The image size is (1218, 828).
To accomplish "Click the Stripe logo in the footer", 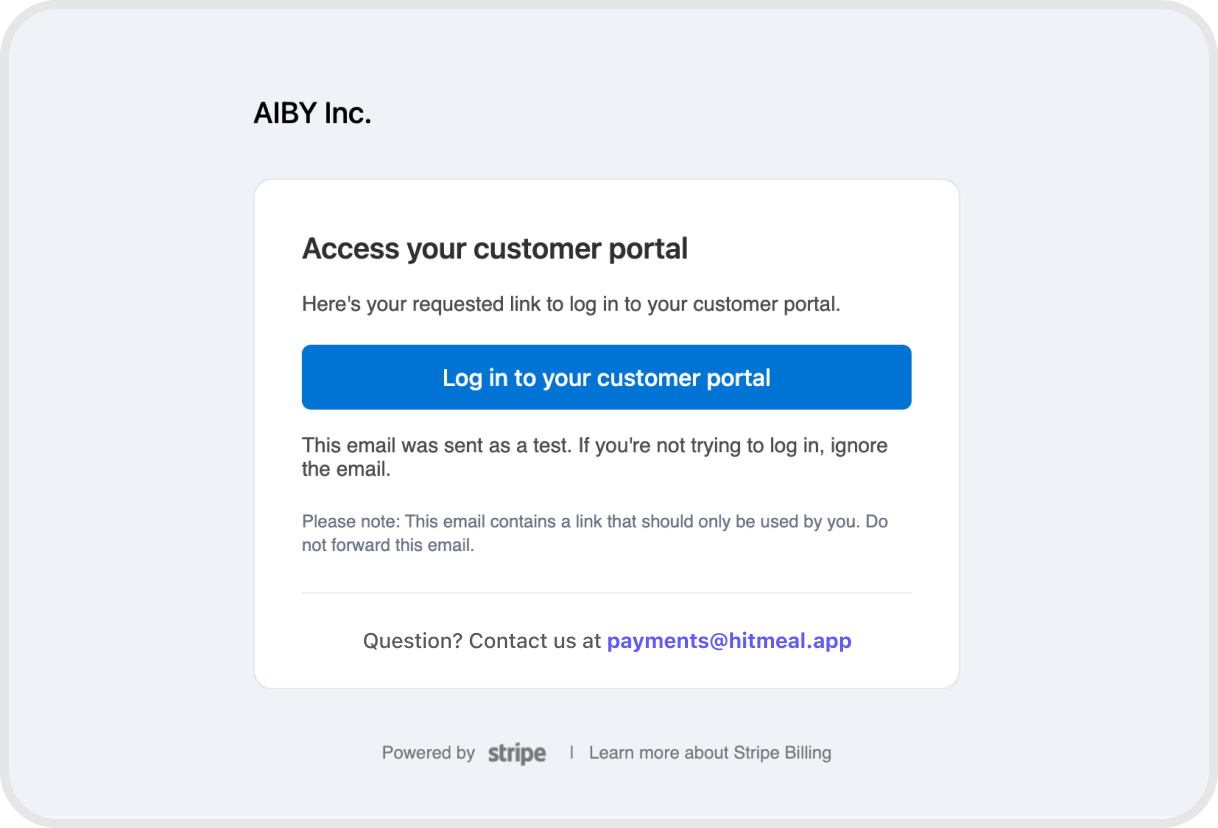I will pos(517,753).
